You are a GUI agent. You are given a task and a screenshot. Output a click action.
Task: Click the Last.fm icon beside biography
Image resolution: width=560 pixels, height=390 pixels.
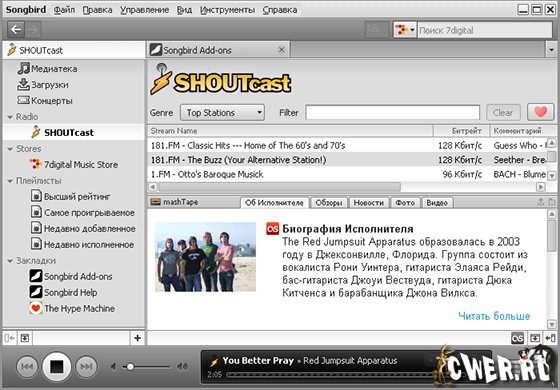[x=272, y=229]
